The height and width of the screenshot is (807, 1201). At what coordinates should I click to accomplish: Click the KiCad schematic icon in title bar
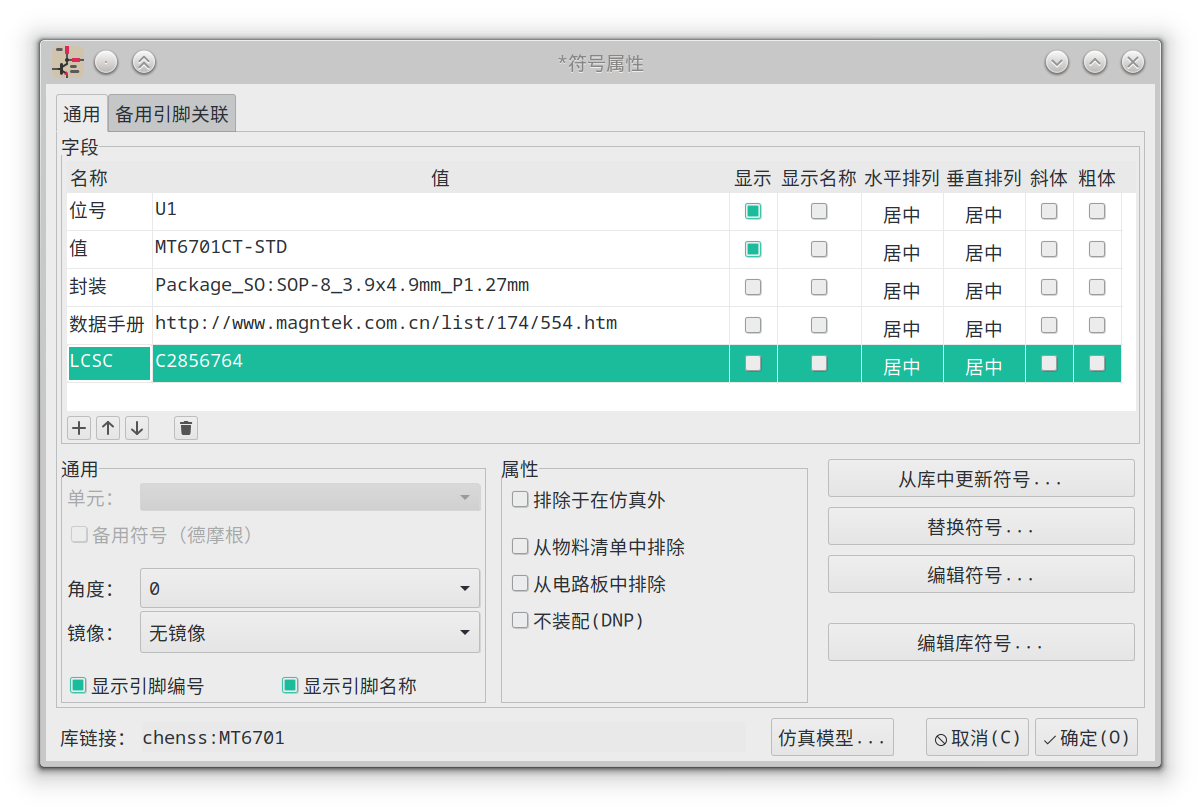click(x=66, y=61)
